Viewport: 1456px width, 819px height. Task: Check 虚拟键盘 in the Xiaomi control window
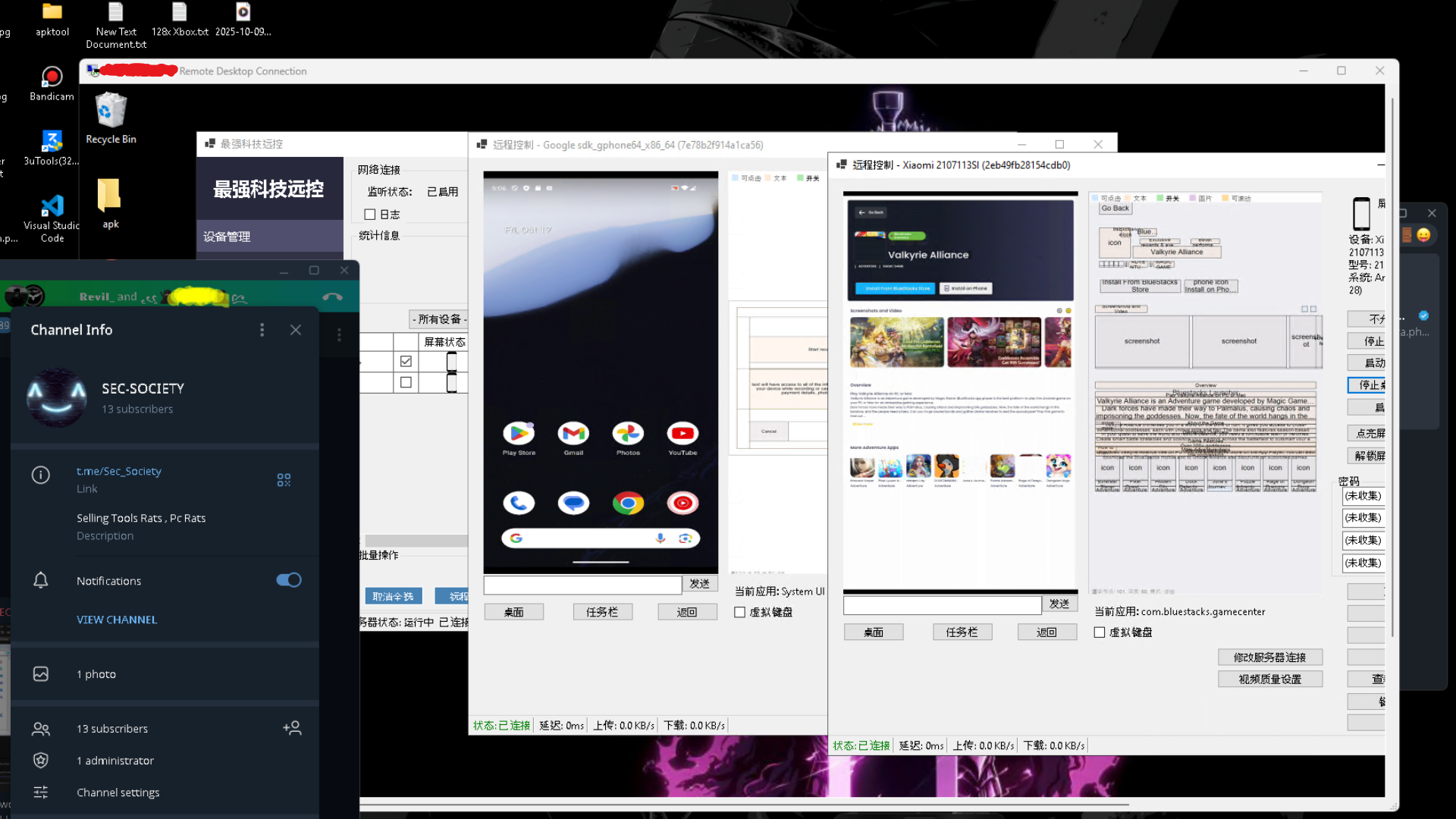point(1100,632)
